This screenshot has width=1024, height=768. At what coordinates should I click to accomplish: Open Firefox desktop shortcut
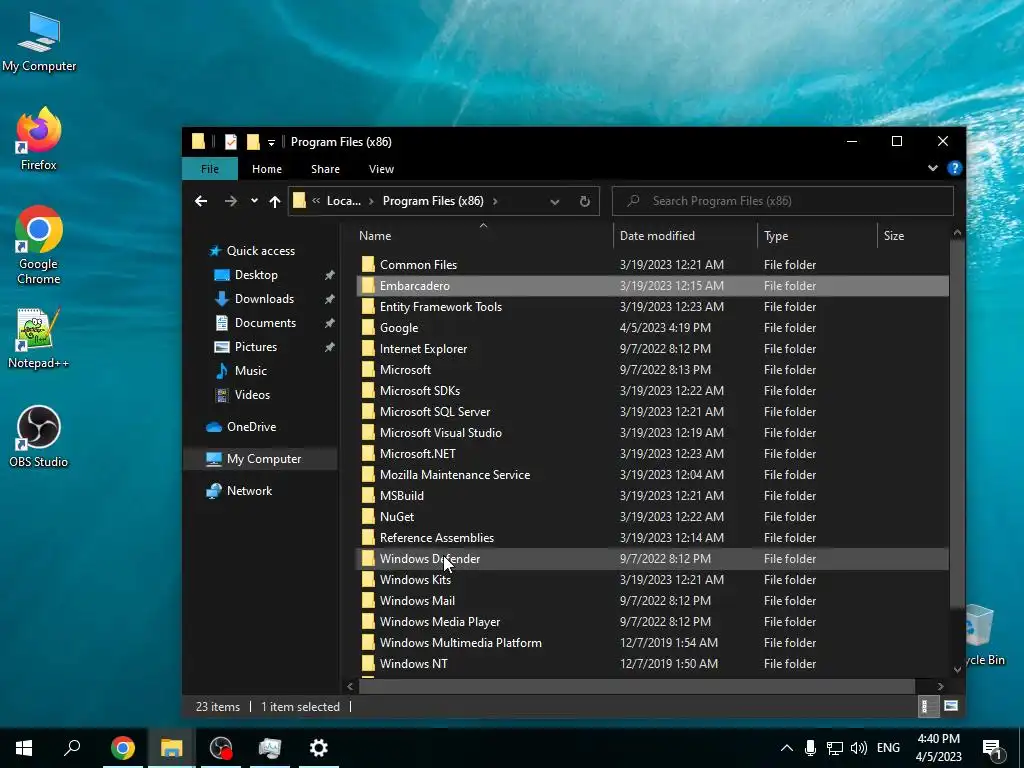click(39, 139)
